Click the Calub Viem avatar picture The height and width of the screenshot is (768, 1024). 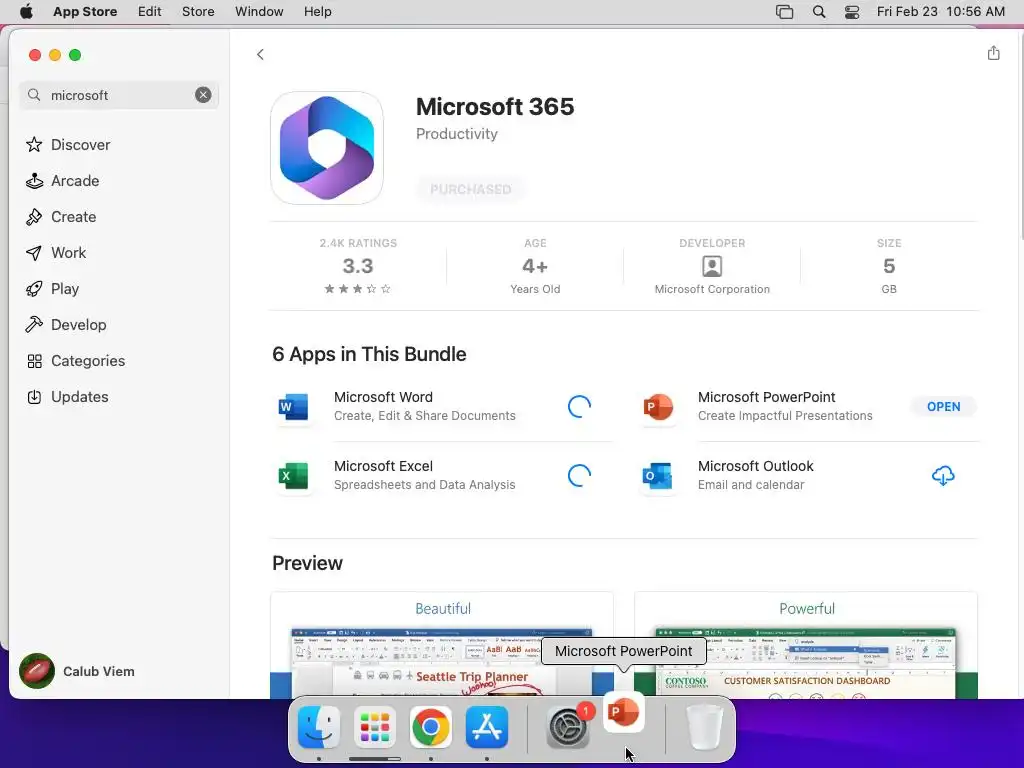pos(37,671)
